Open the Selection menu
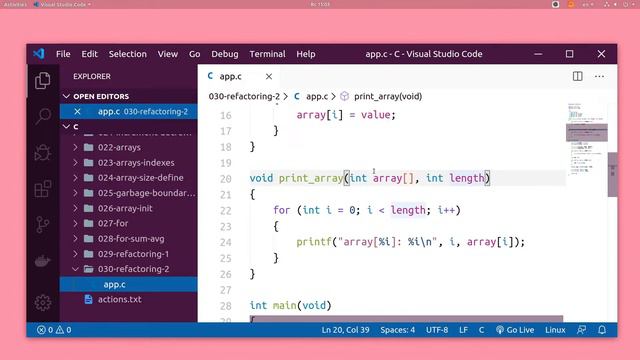 click(x=127, y=54)
